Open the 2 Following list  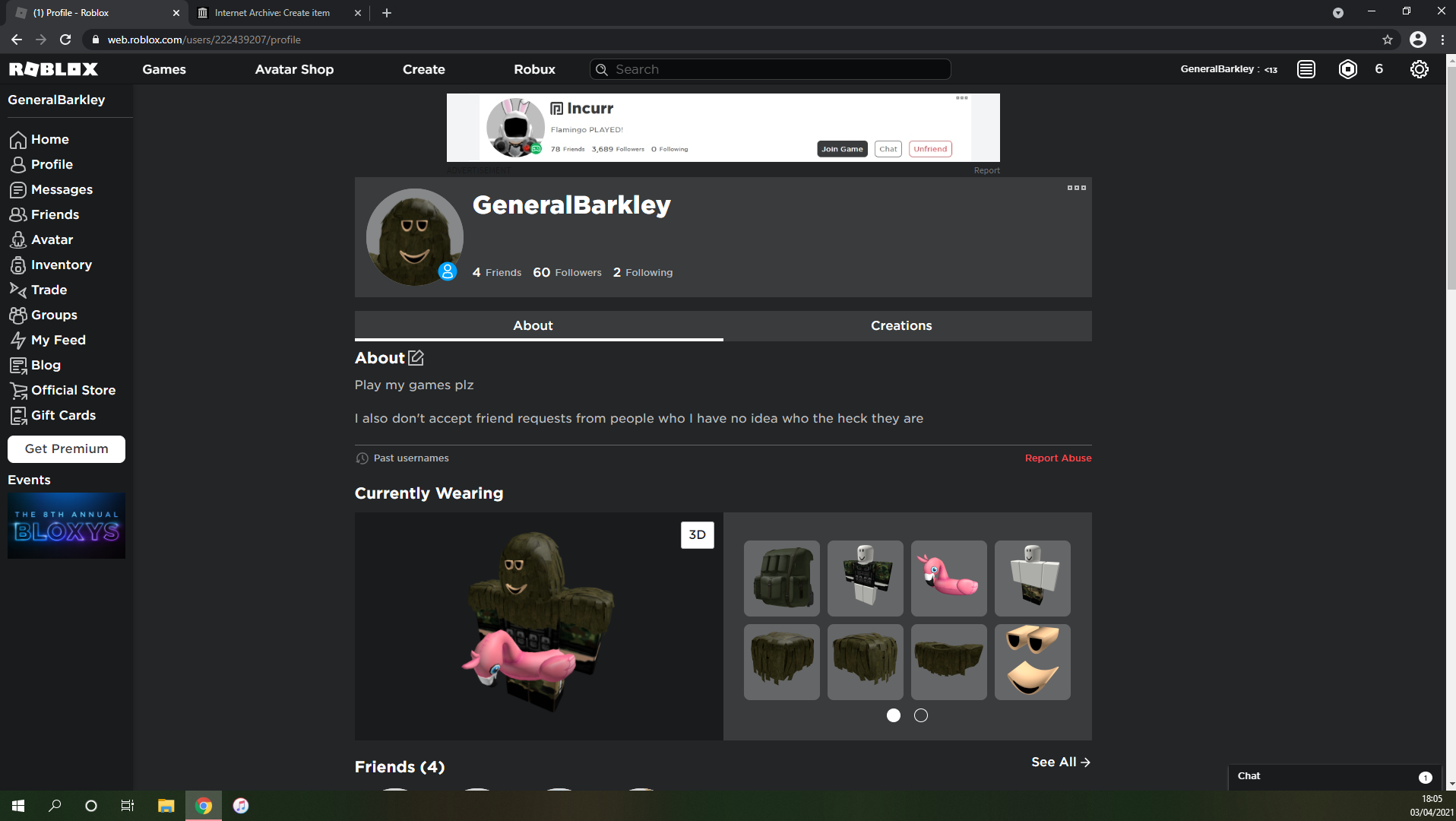coord(643,272)
